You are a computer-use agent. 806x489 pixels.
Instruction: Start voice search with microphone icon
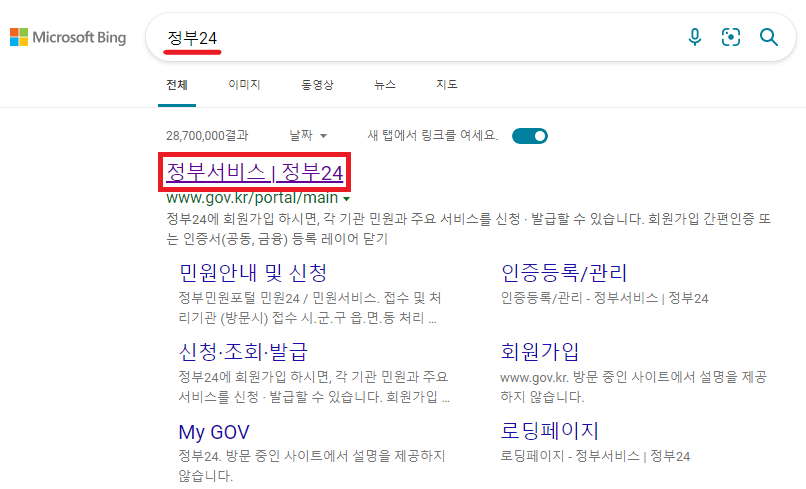(x=694, y=37)
